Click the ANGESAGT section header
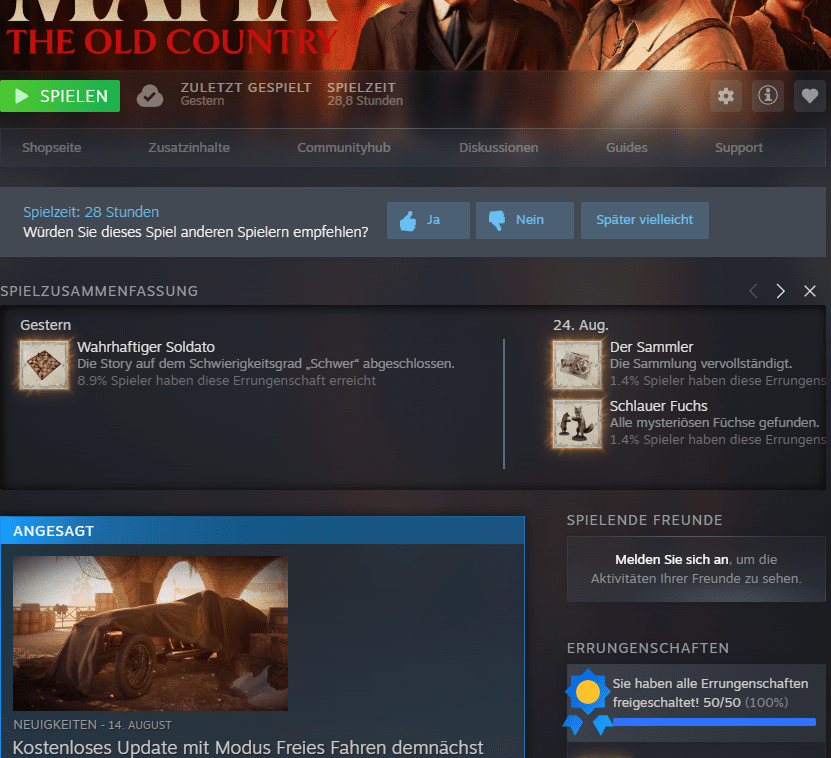831x758 pixels. pyautogui.click(x=263, y=531)
